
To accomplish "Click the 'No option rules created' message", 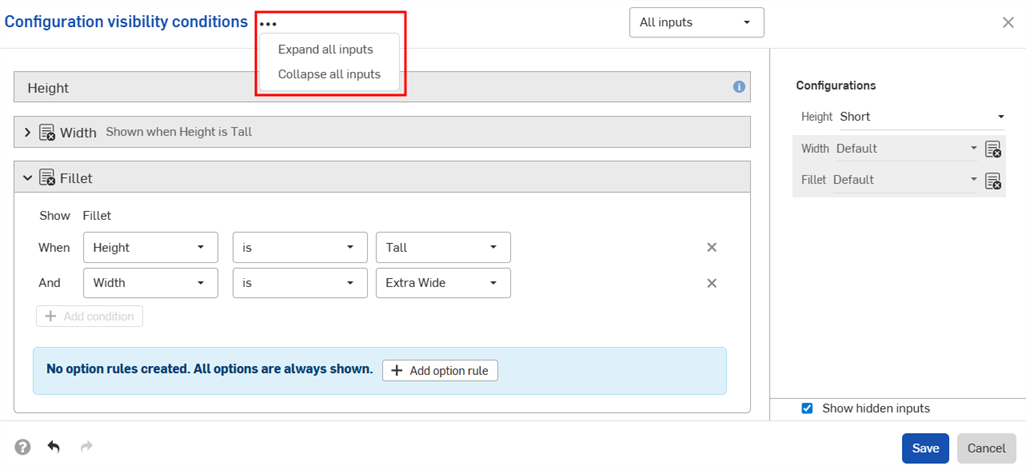I will pos(209,369).
